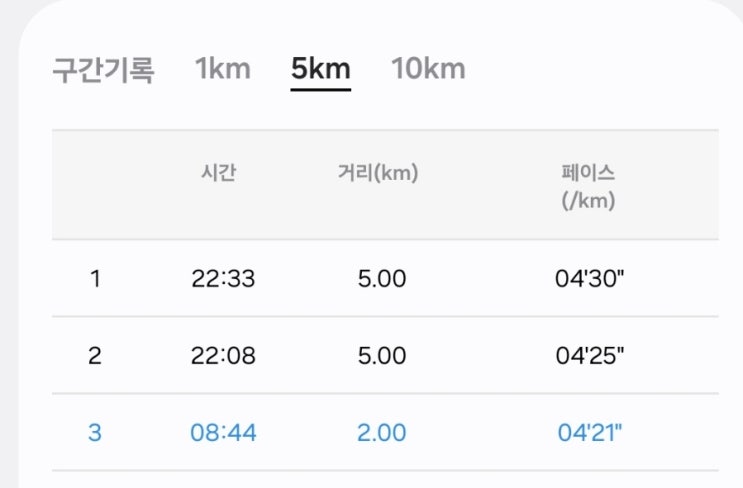
Task: Open the 10km splits tab
Action: point(428,69)
